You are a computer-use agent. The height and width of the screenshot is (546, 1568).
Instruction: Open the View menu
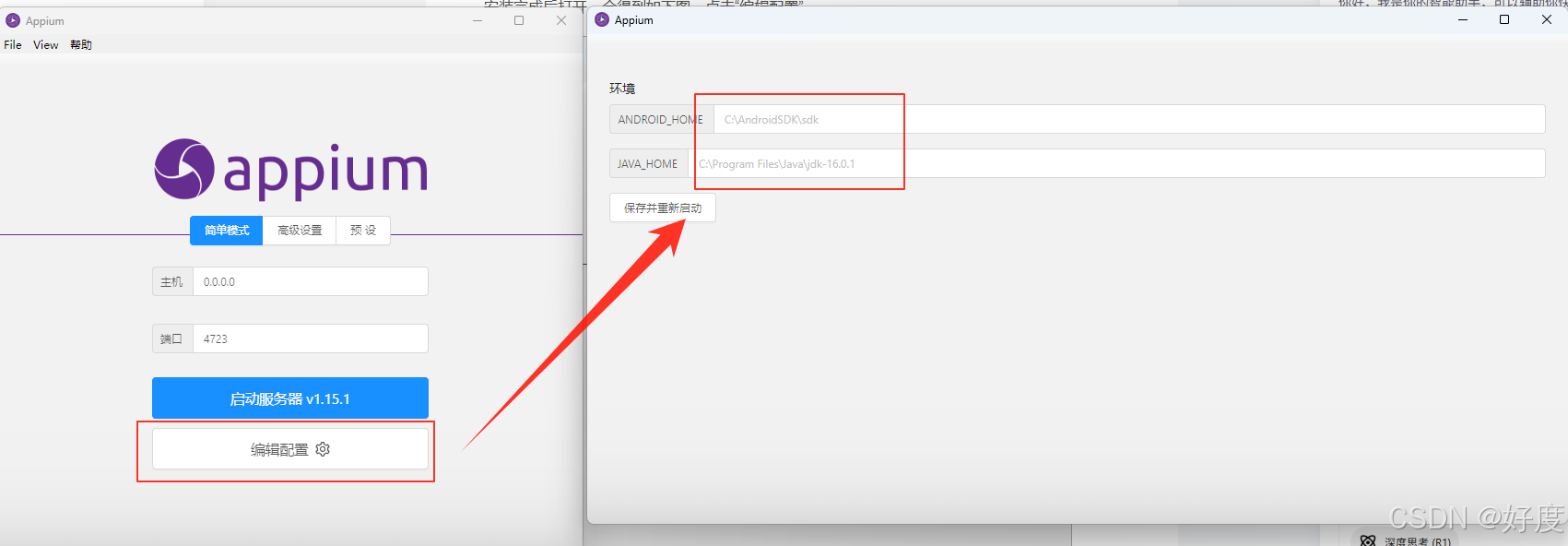click(46, 44)
